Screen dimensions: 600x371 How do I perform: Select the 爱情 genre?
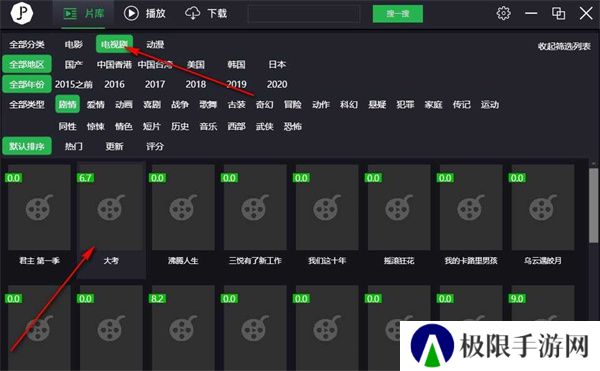96,104
